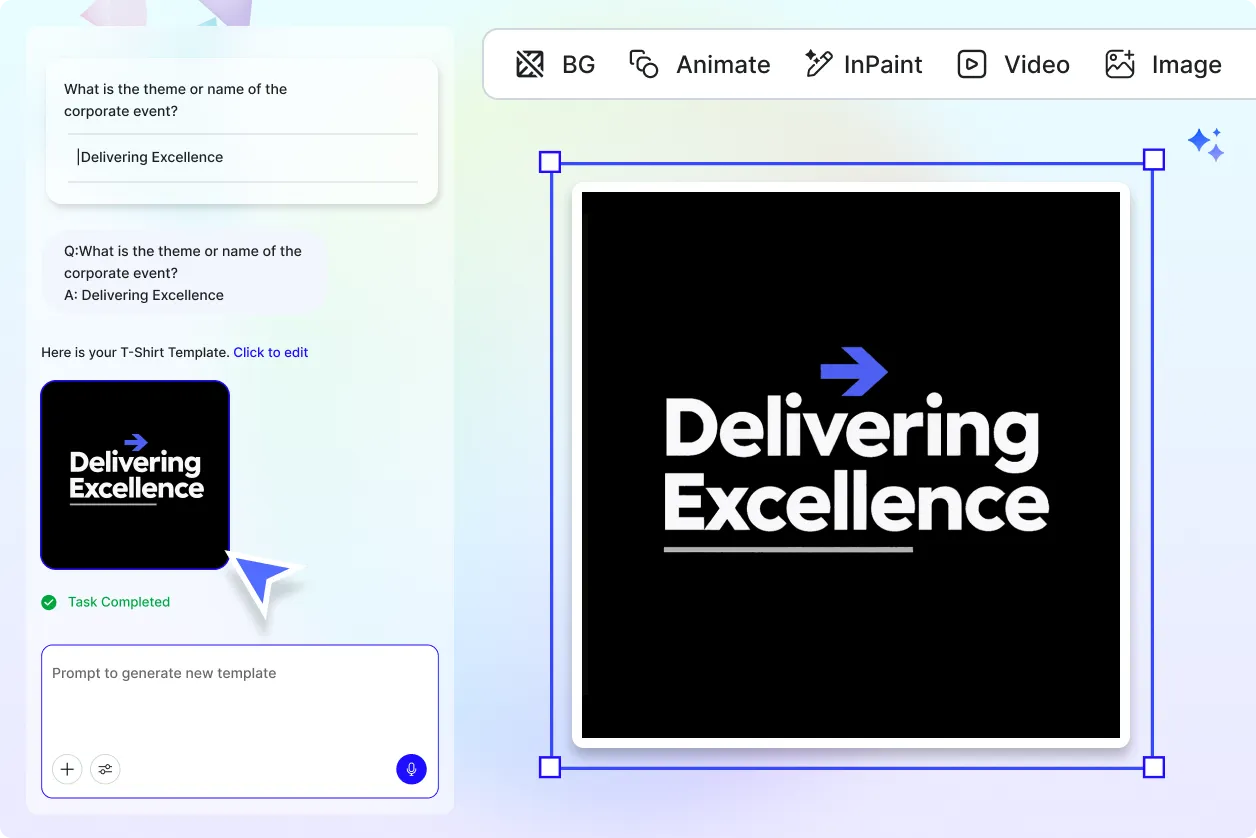This screenshot has width=1256, height=838.
Task: Open the InPaint tool
Action: [864, 65]
